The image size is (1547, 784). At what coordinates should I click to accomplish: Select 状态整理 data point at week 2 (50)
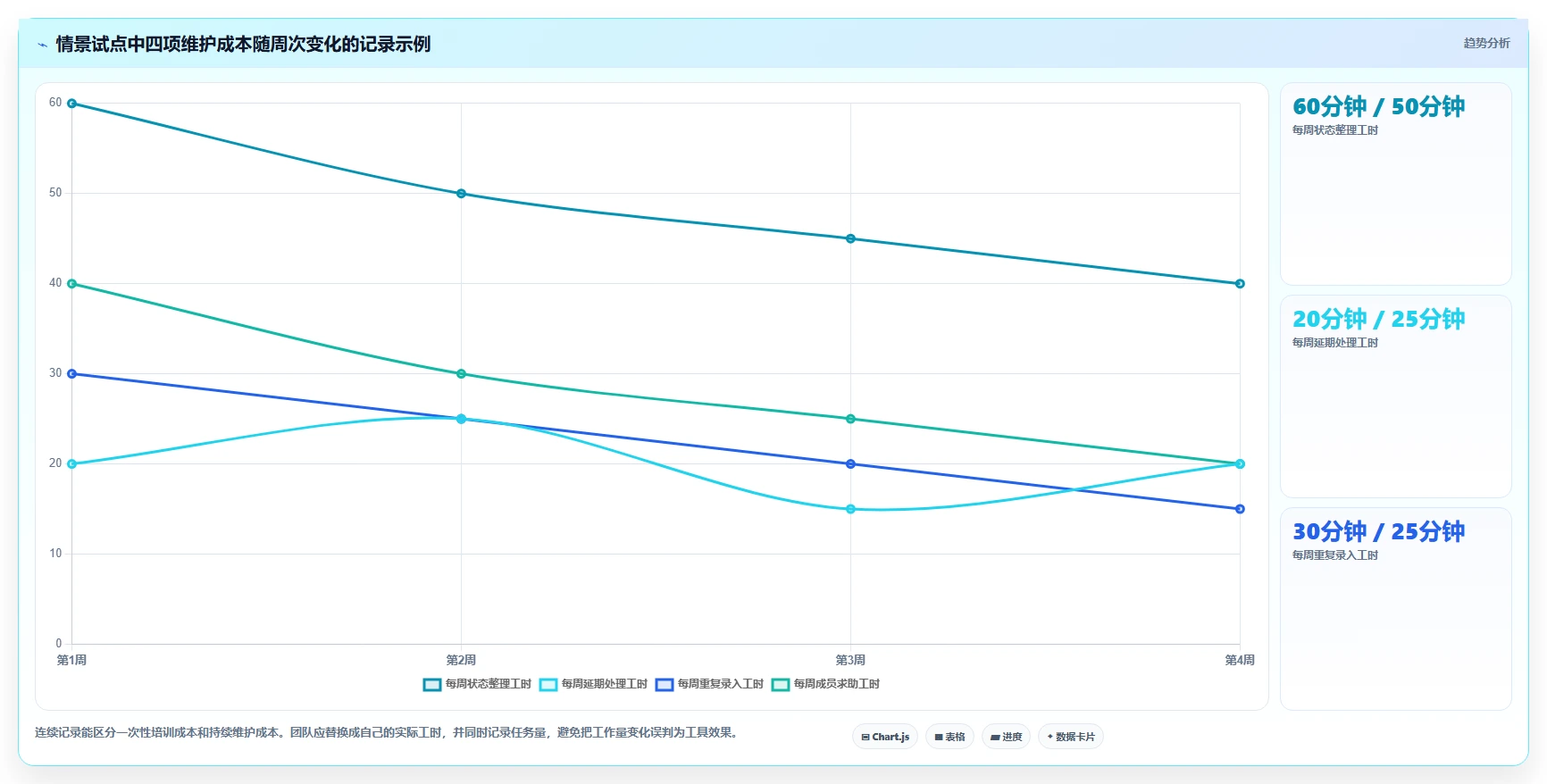(x=462, y=194)
